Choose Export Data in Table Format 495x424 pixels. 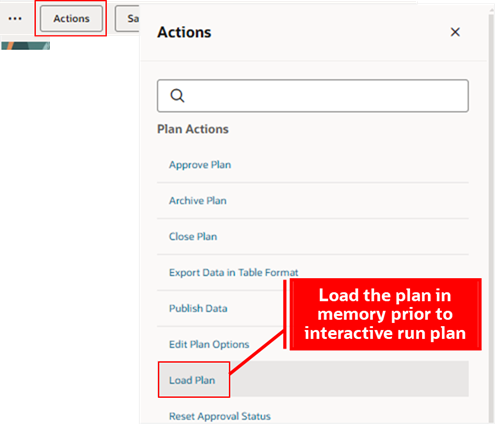(x=233, y=273)
